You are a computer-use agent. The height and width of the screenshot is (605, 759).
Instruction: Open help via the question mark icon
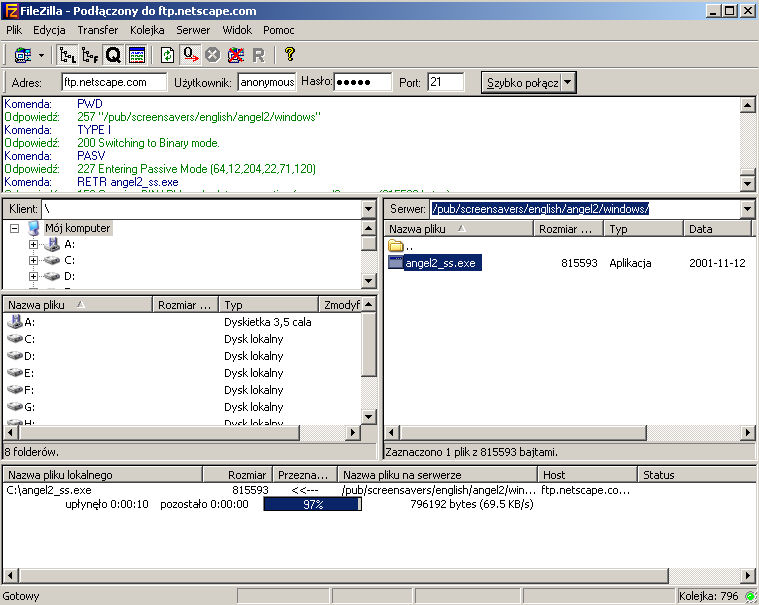[289, 54]
